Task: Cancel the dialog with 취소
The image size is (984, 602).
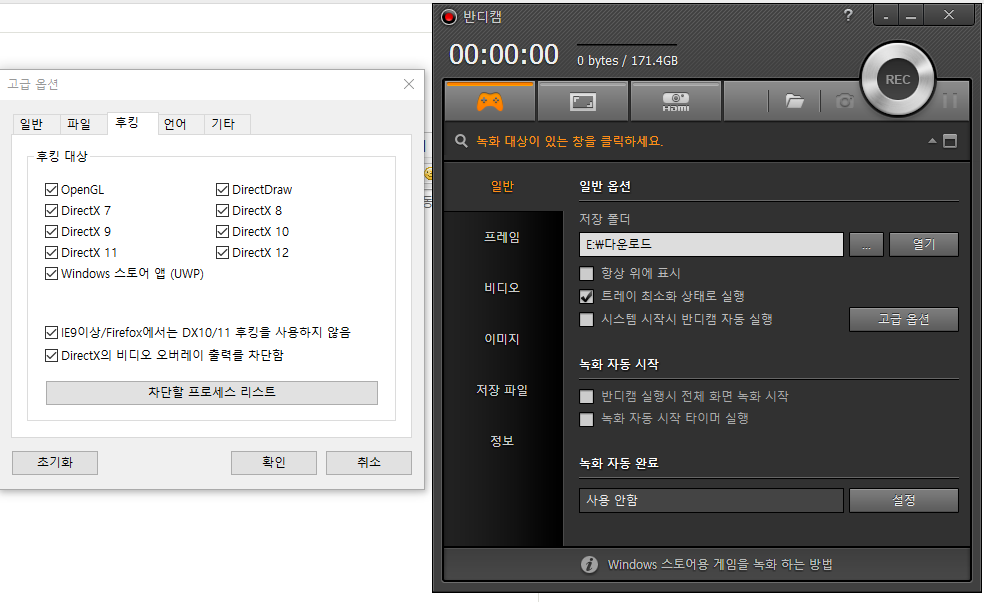Action: pos(369,463)
